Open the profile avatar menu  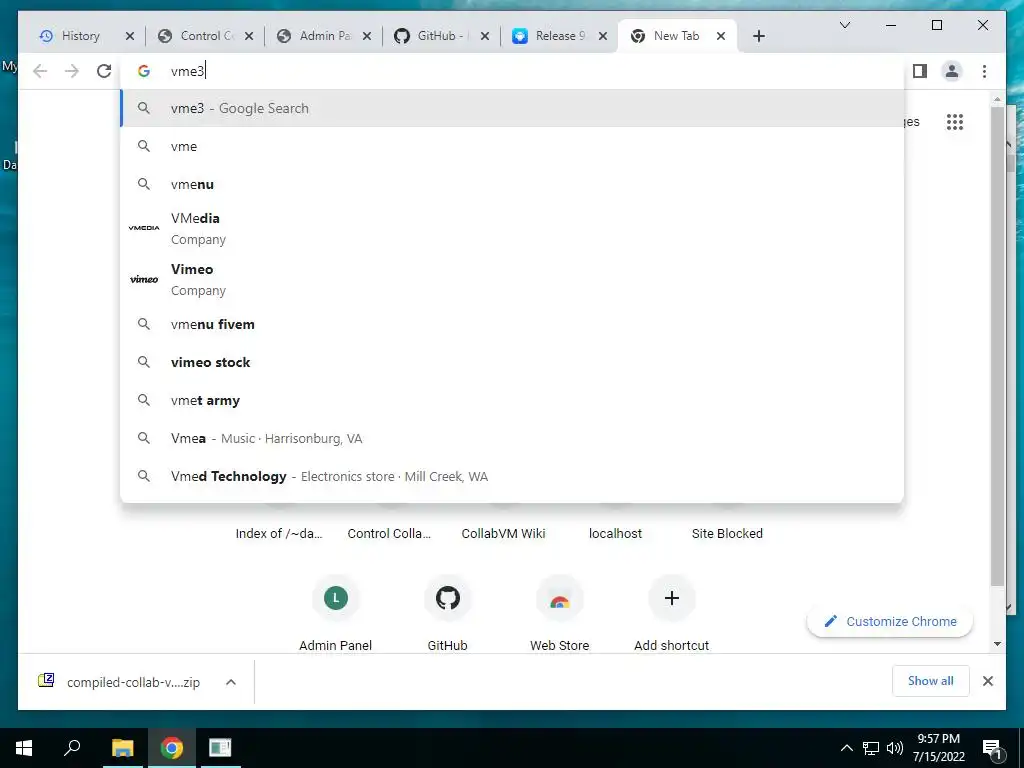(952, 71)
